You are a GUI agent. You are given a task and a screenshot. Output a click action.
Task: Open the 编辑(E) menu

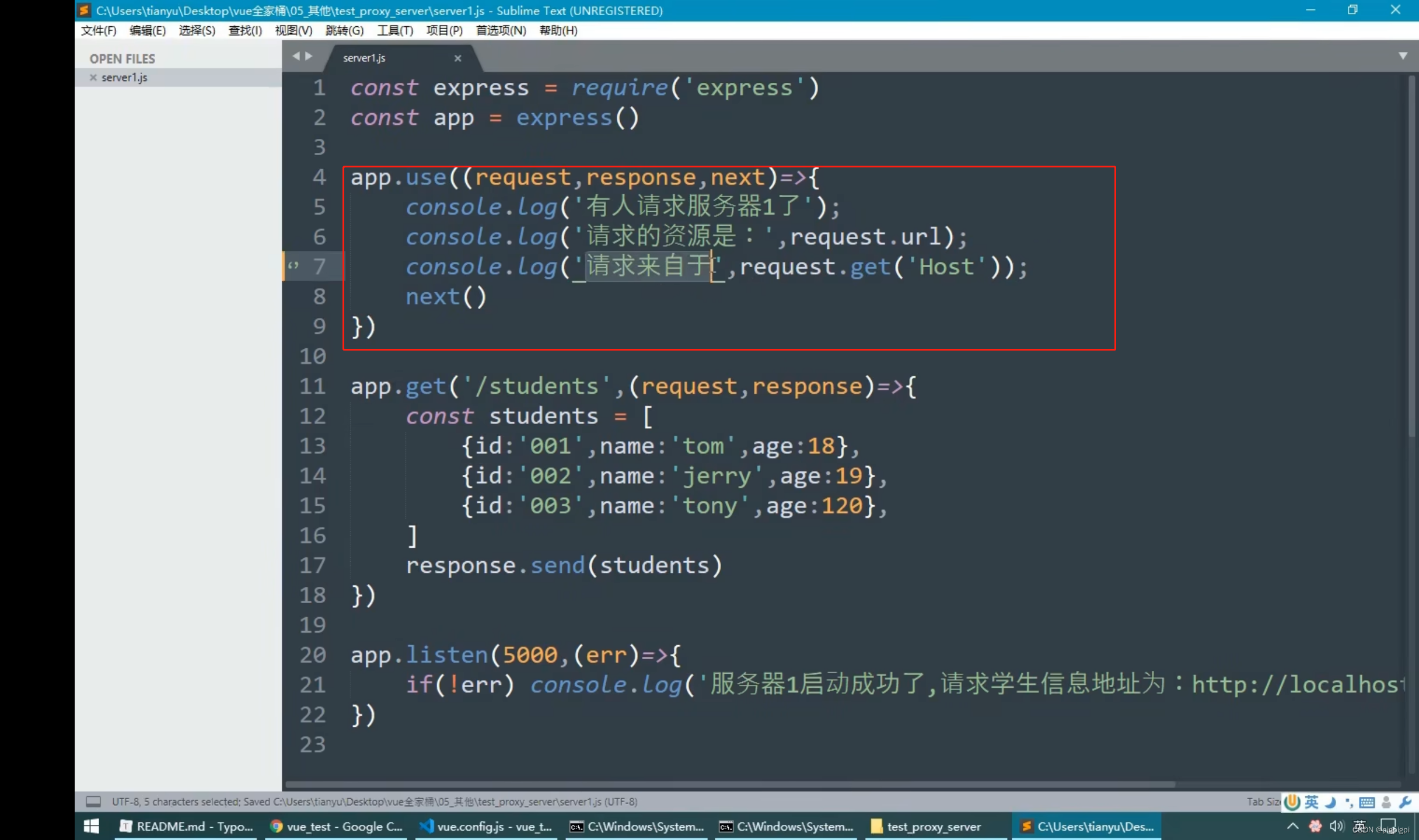(148, 30)
